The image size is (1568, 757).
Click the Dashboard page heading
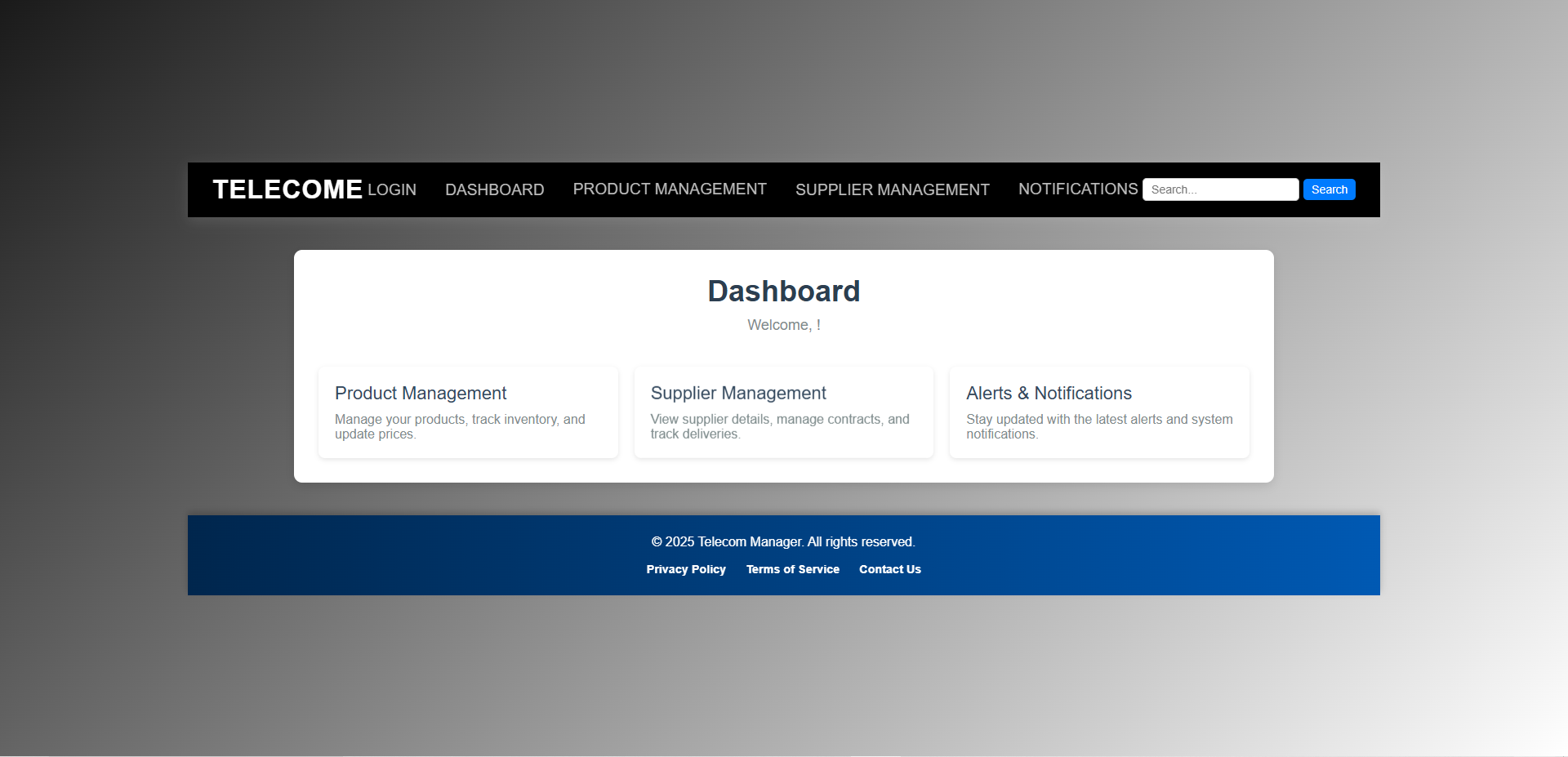(x=783, y=291)
